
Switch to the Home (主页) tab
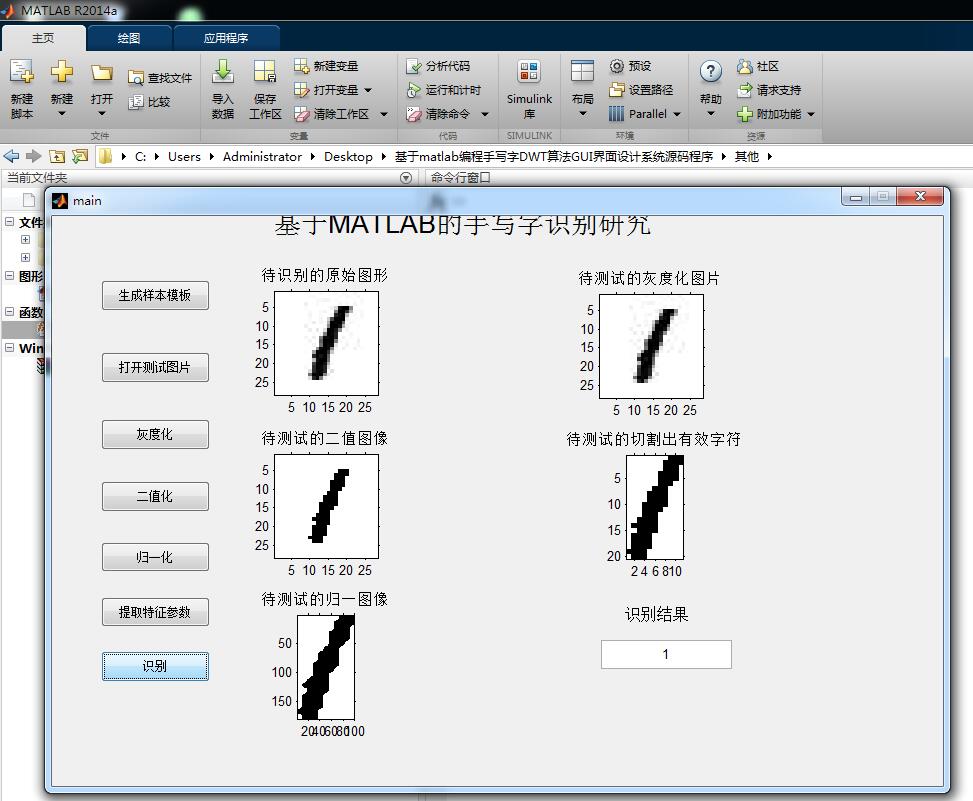tap(43, 38)
